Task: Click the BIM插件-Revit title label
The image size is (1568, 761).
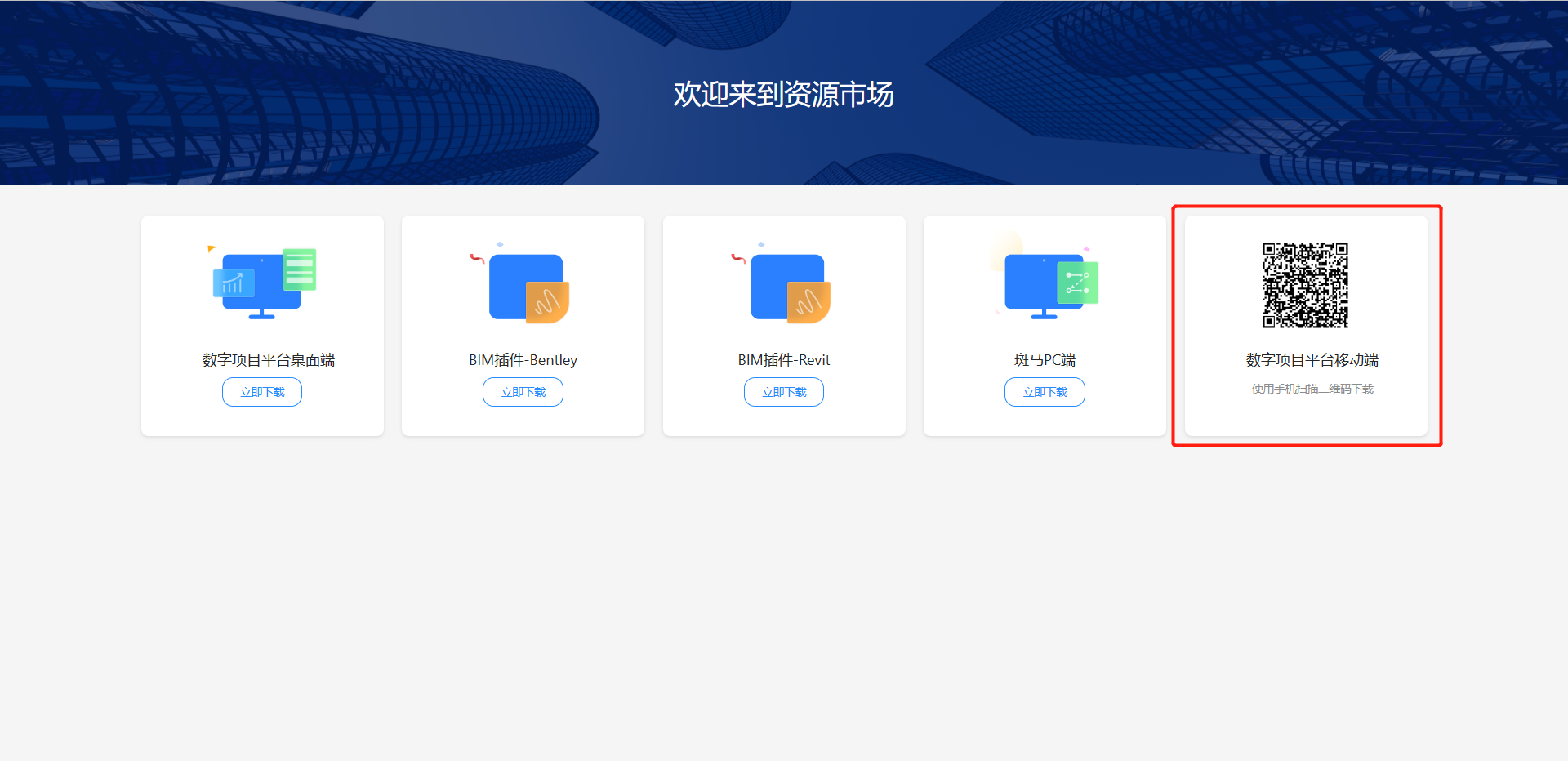Action: point(784,360)
